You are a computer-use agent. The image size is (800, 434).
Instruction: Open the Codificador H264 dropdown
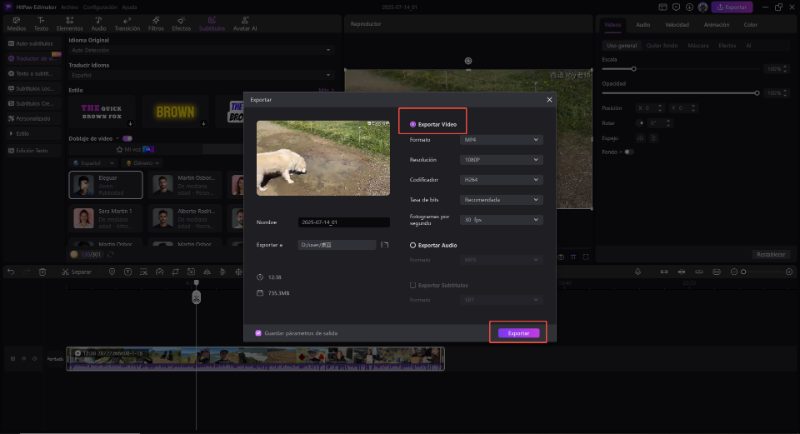pos(503,179)
